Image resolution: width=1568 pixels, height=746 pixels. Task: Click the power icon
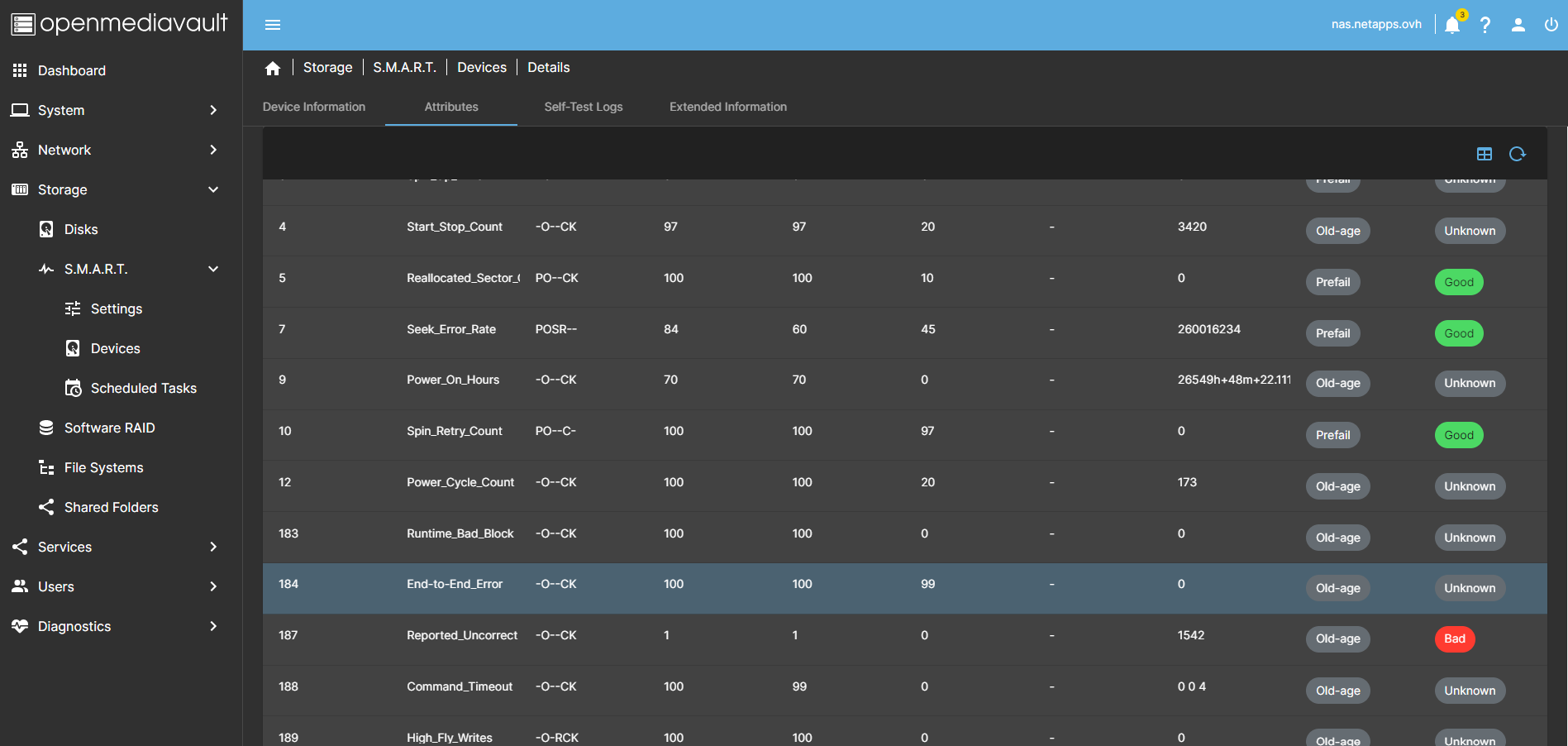(1551, 25)
